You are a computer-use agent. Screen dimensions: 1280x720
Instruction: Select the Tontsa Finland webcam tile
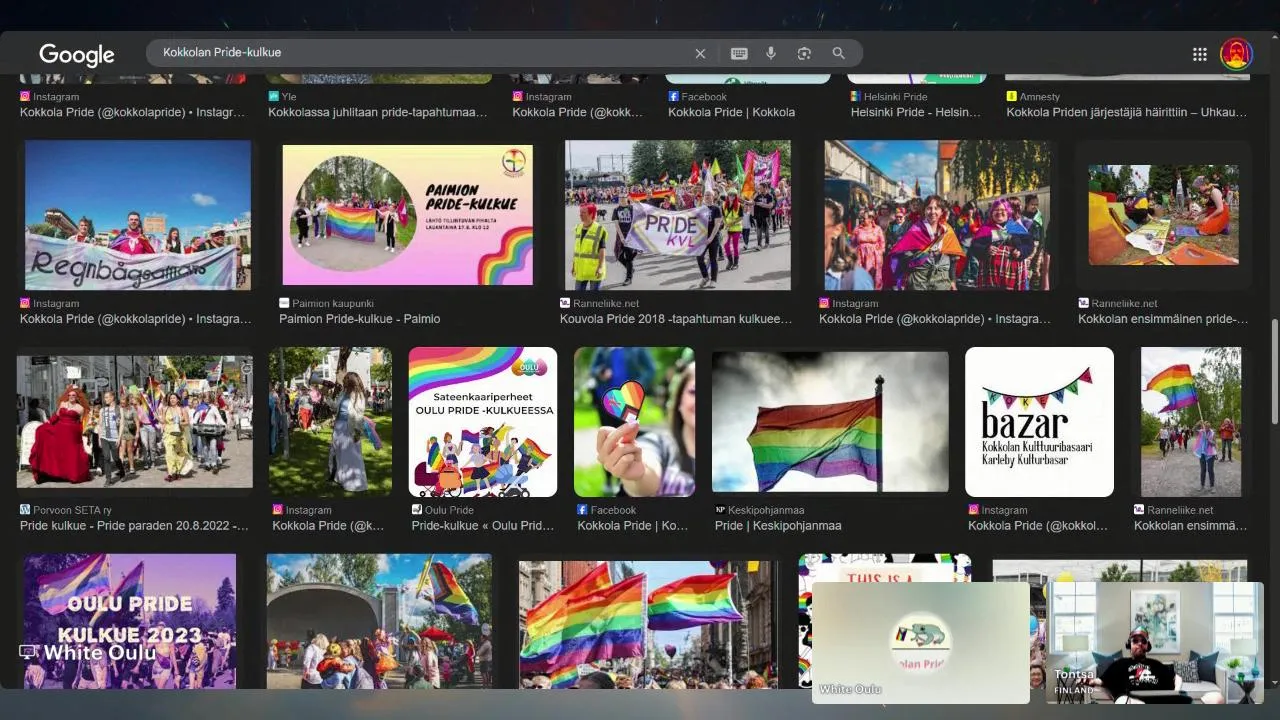pyautogui.click(x=1155, y=642)
